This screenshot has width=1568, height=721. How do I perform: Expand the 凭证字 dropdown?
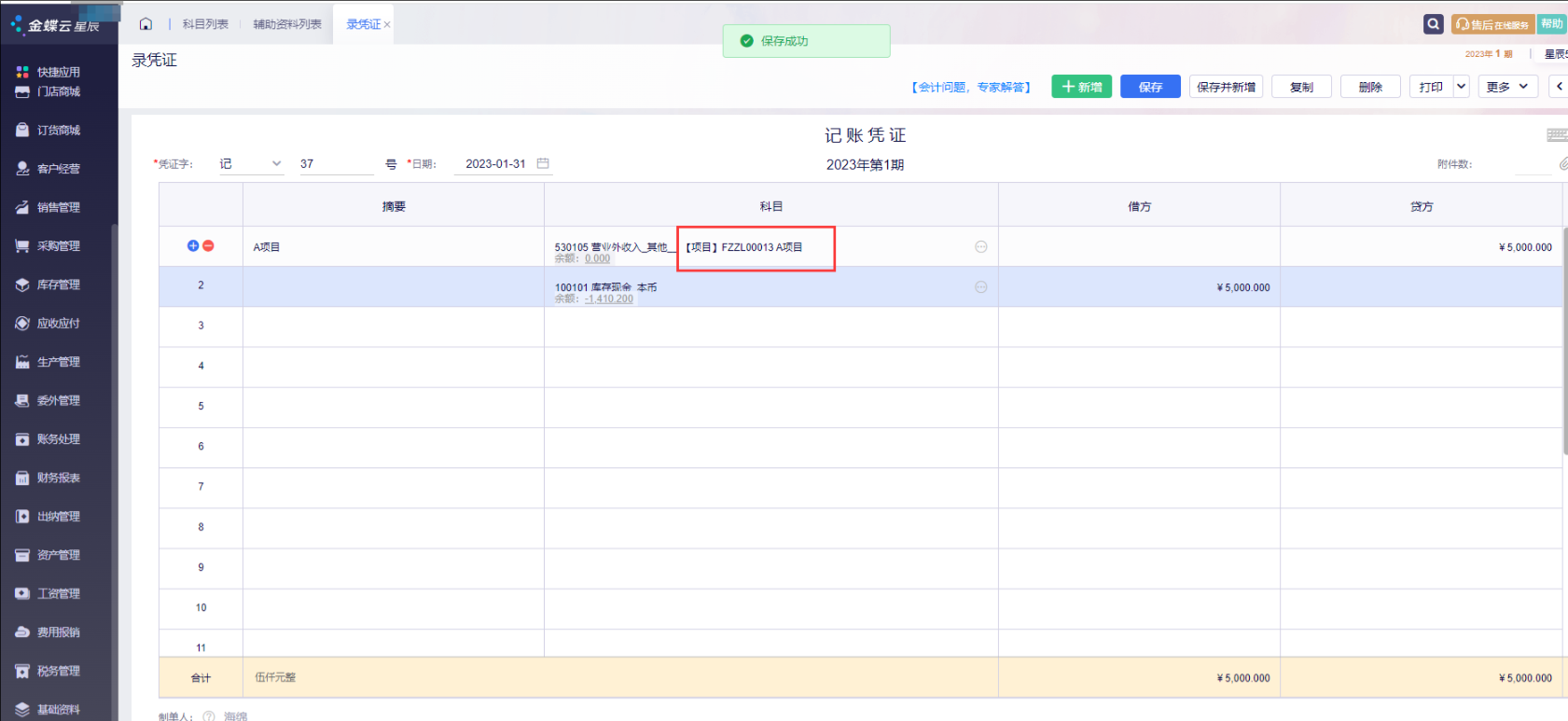276,164
